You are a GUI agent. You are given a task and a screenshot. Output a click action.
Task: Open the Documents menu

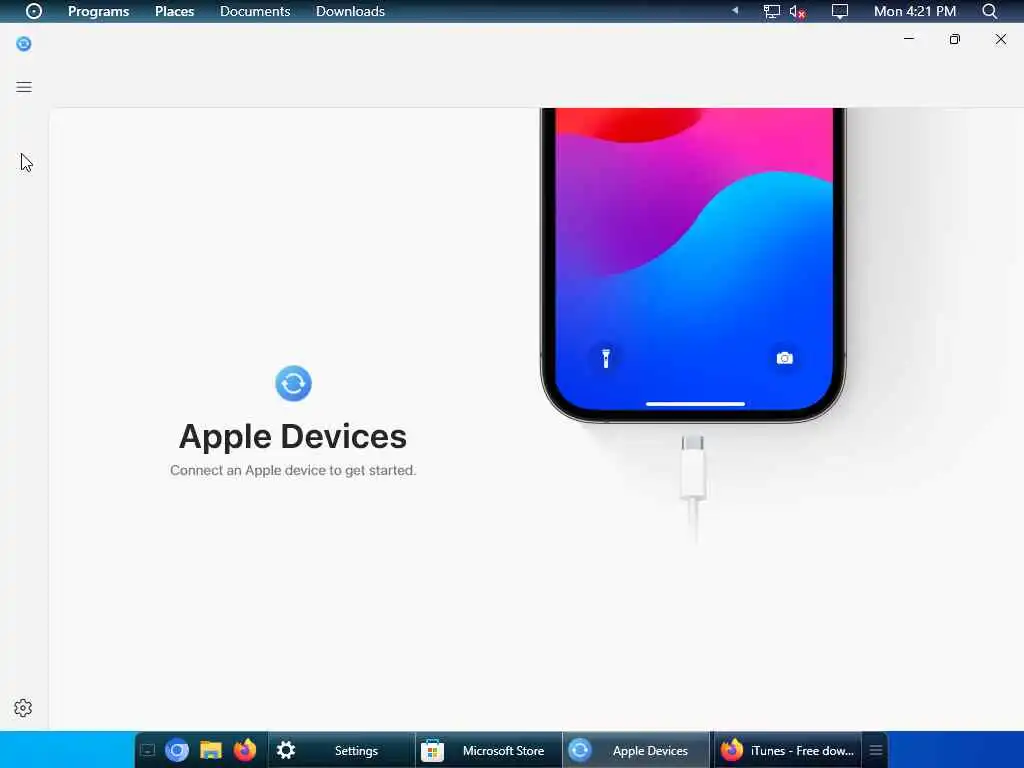pos(255,11)
